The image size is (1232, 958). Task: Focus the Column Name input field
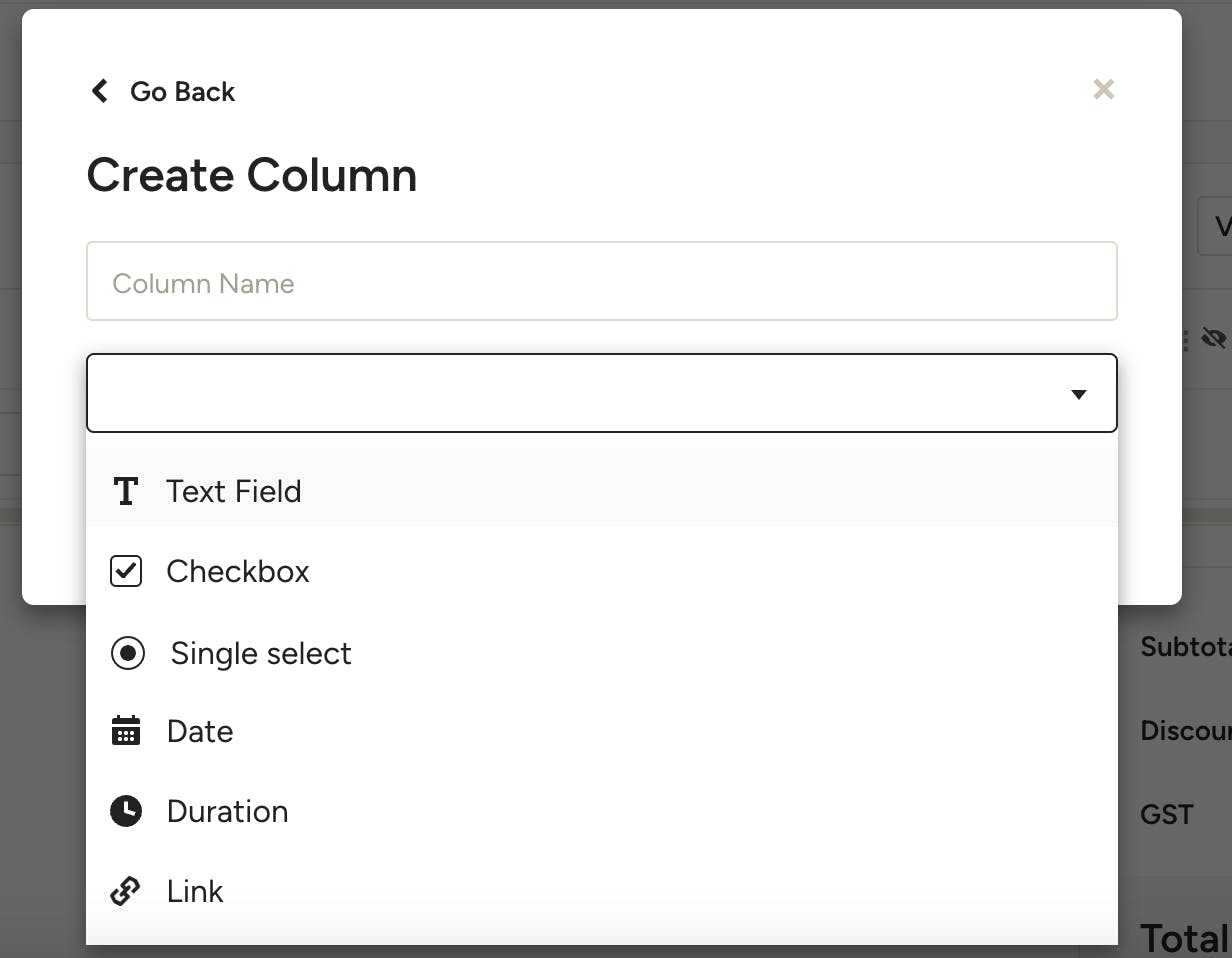[x=601, y=282]
